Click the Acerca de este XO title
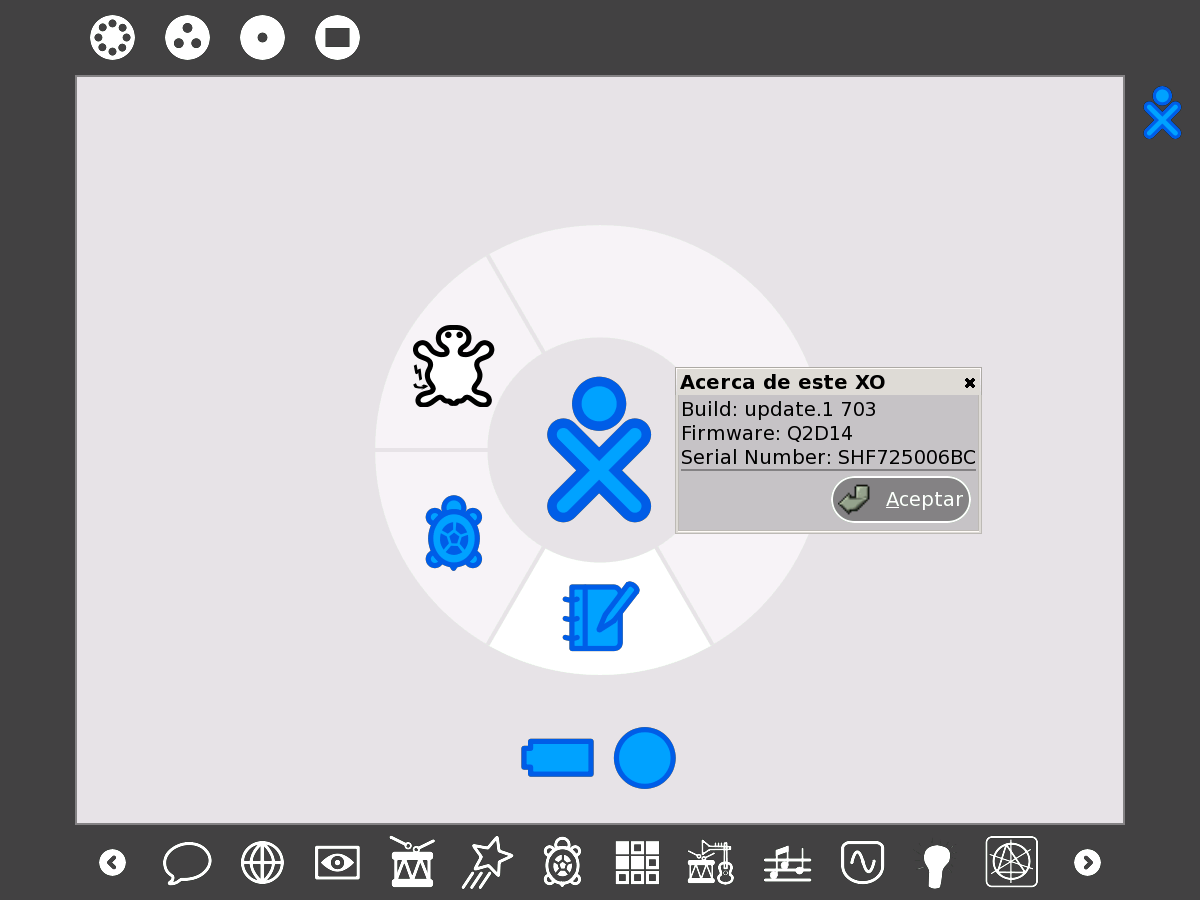This screenshot has height=900, width=1200. [782, 382]
